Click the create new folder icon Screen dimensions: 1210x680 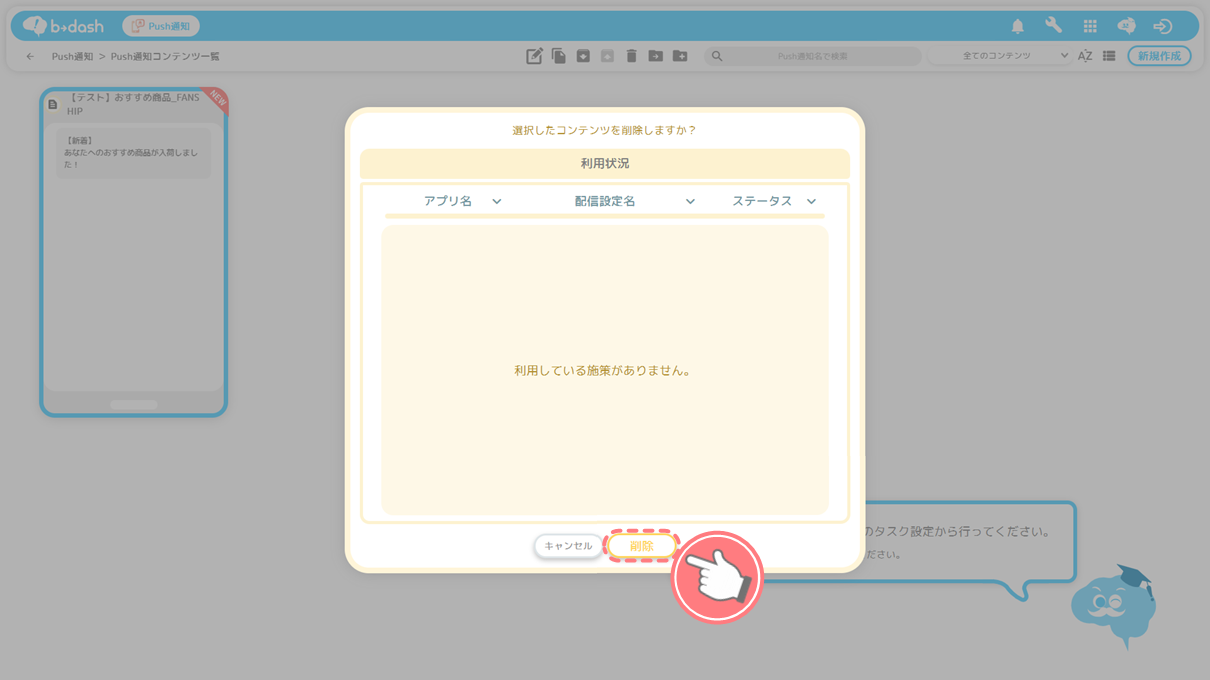[x=680, y=56]
